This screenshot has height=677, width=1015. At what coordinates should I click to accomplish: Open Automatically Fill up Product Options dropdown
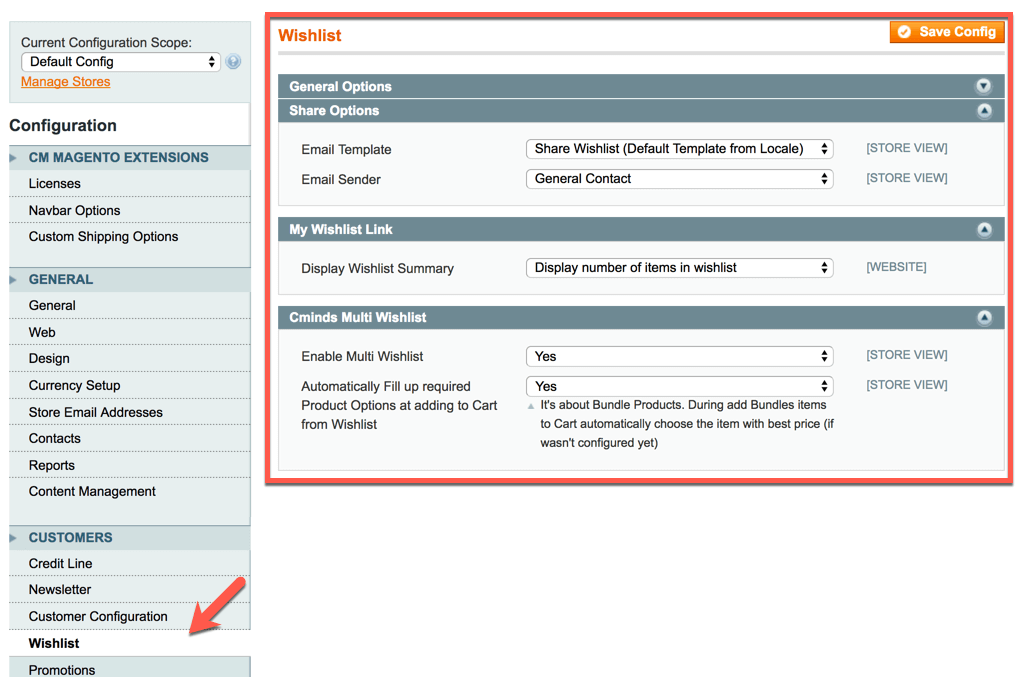tap(679, 386)
